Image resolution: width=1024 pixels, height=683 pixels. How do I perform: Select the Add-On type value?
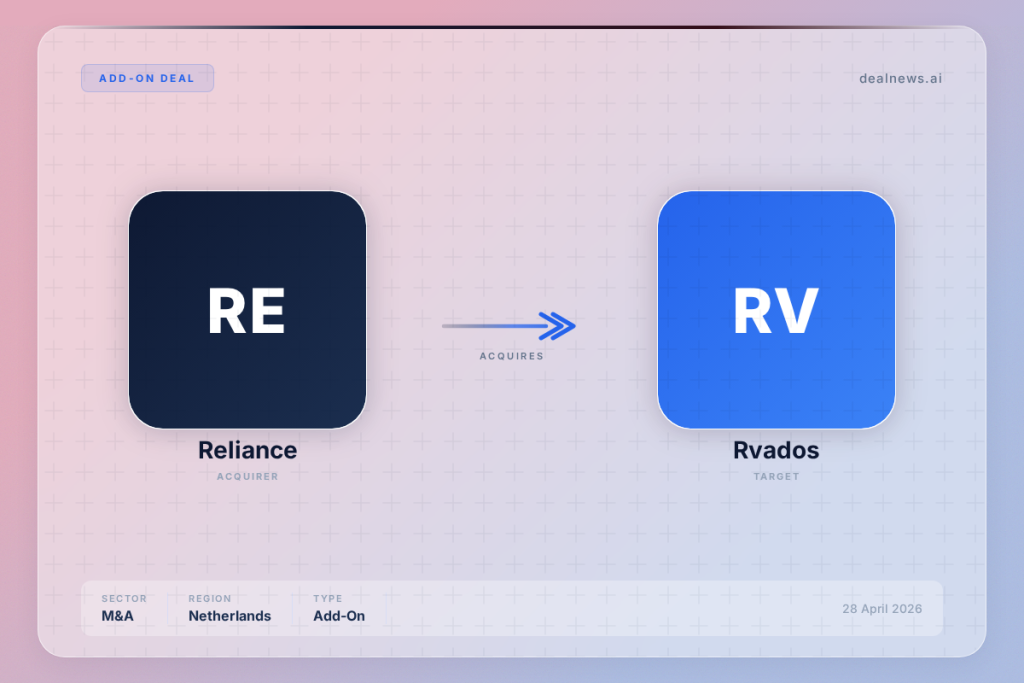(339, 616)
